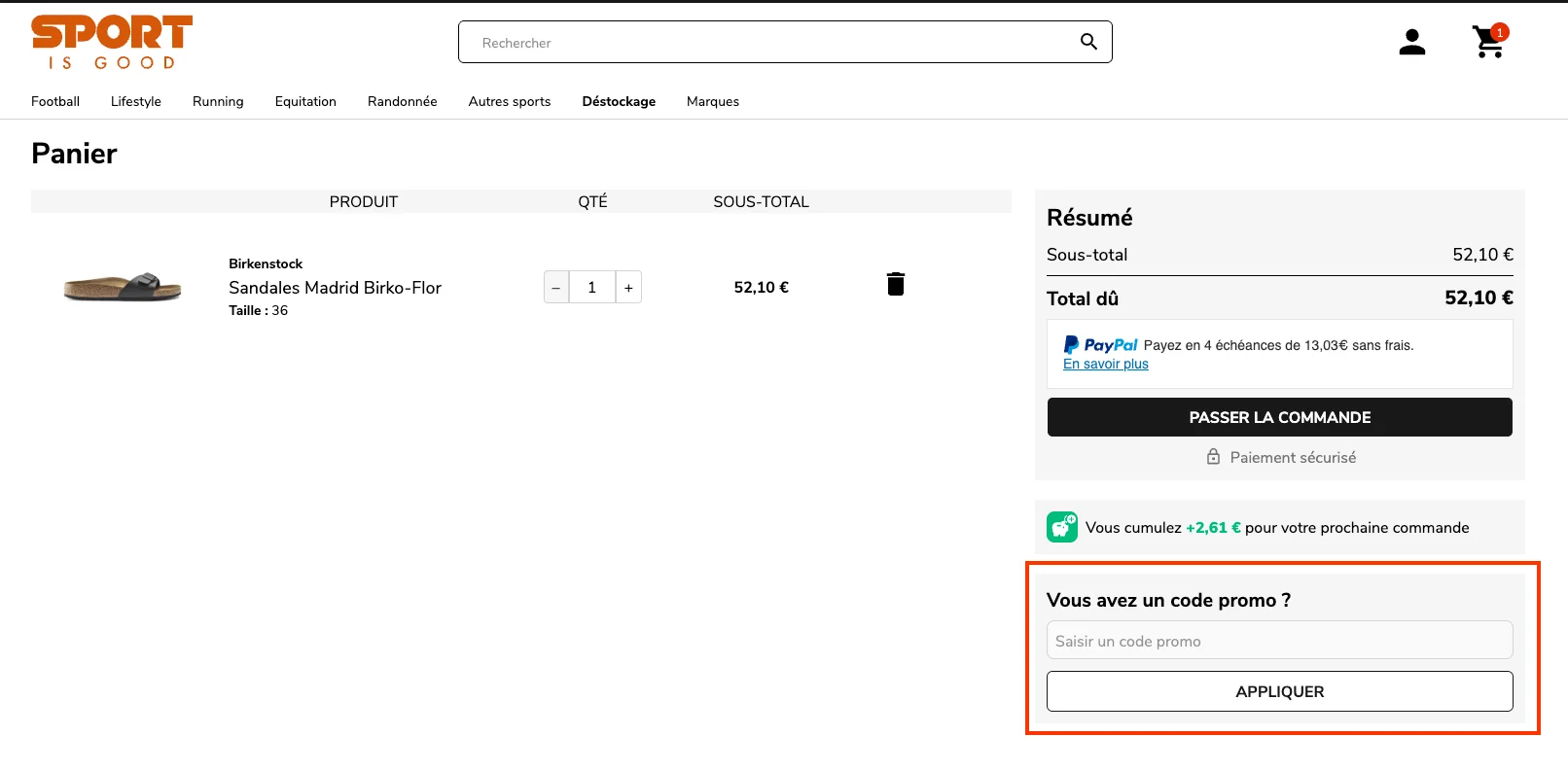This screenshot has width=1568, height=771.
Task: Decrease quantity with minus button
Action: click(556, 288)
